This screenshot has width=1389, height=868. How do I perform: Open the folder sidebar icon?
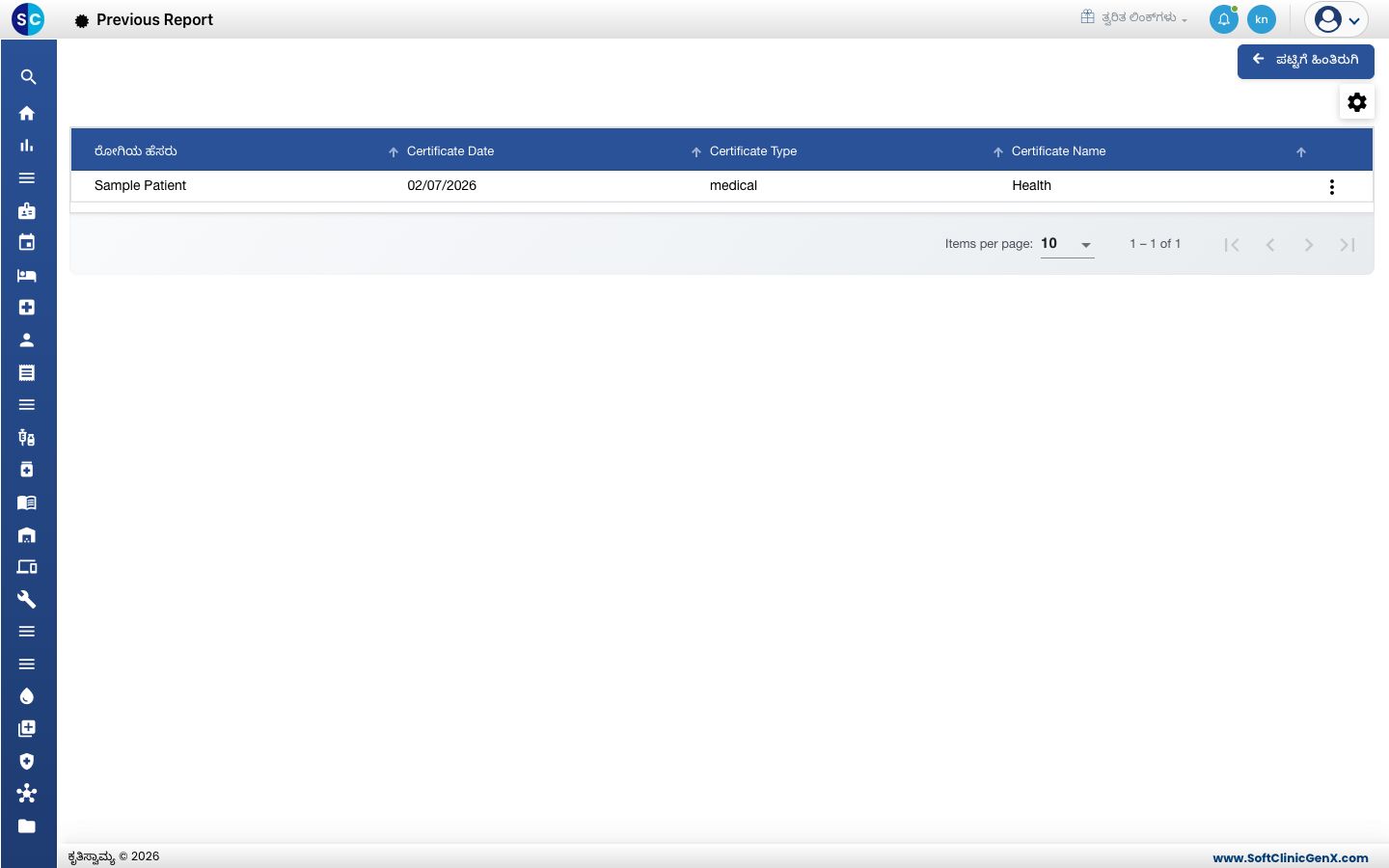27,827
